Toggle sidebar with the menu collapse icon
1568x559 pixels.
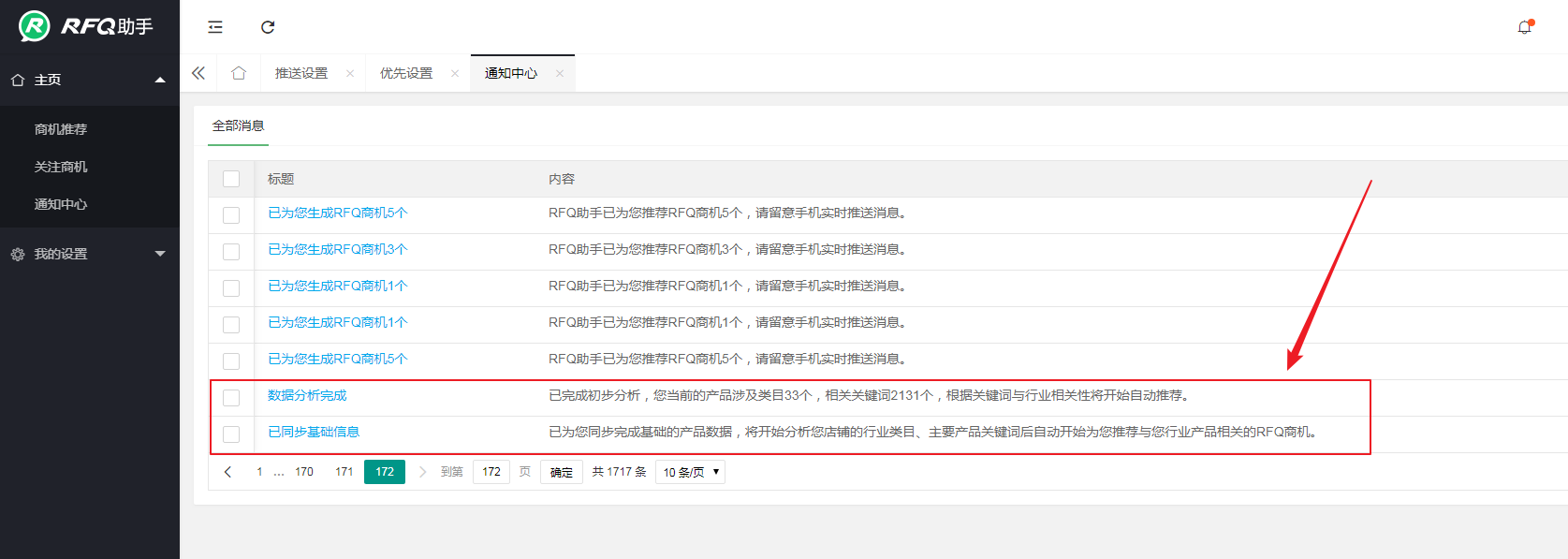click(215, 27)
